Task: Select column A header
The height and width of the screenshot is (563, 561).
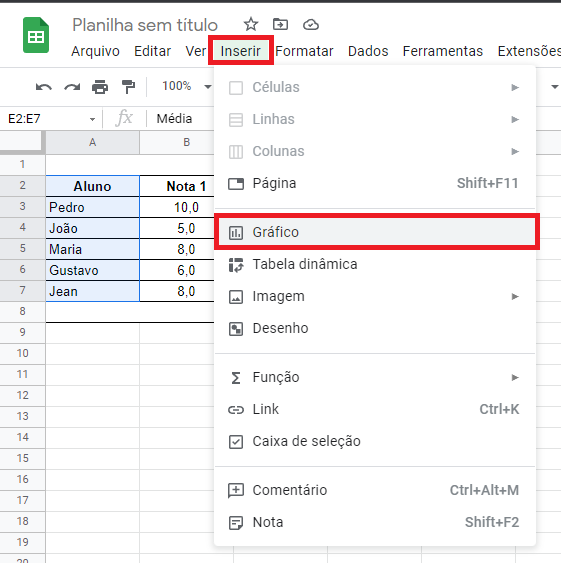Action: 93,143
